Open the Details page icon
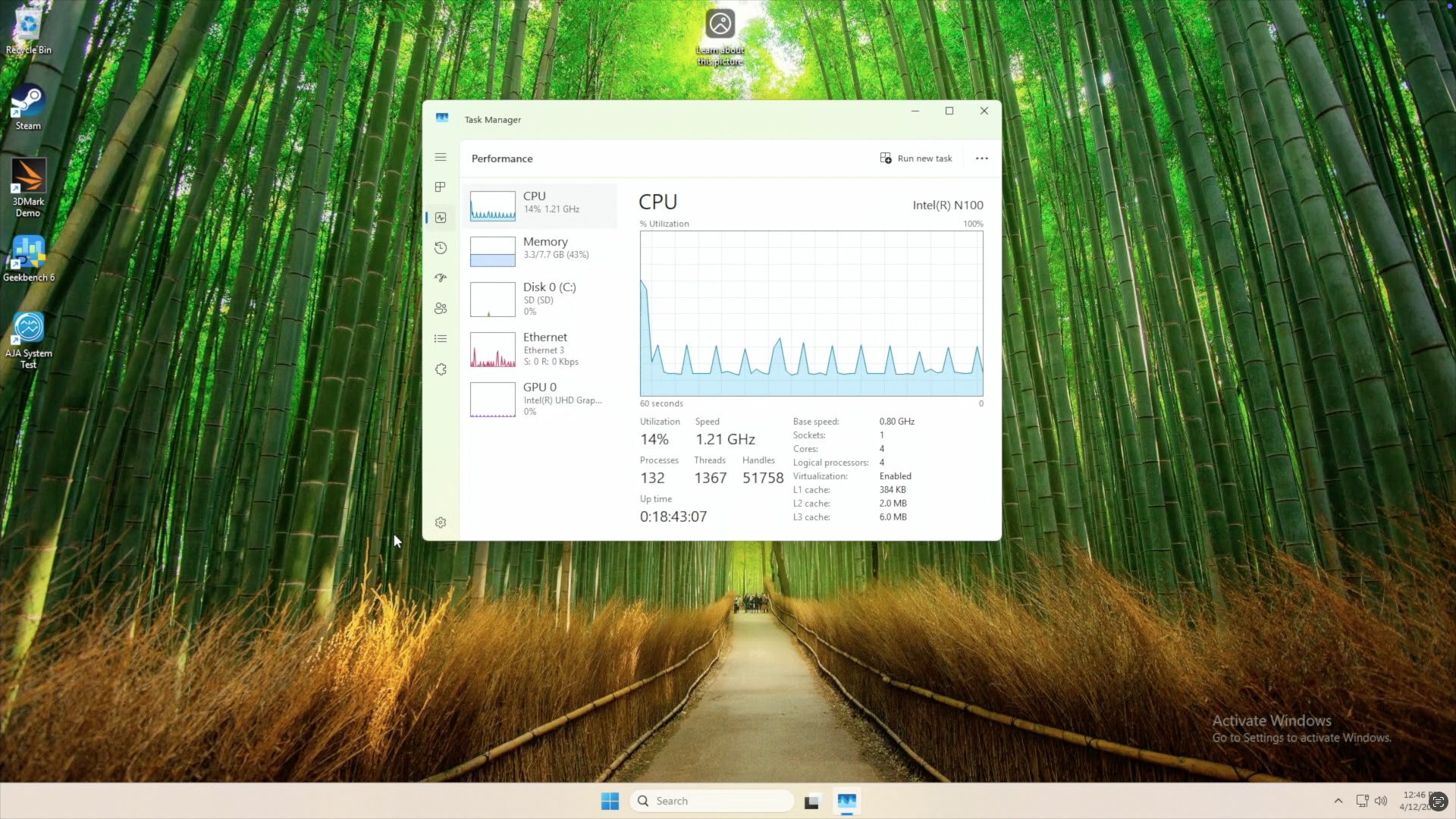The image size is (1456, 819). [441, 339]
